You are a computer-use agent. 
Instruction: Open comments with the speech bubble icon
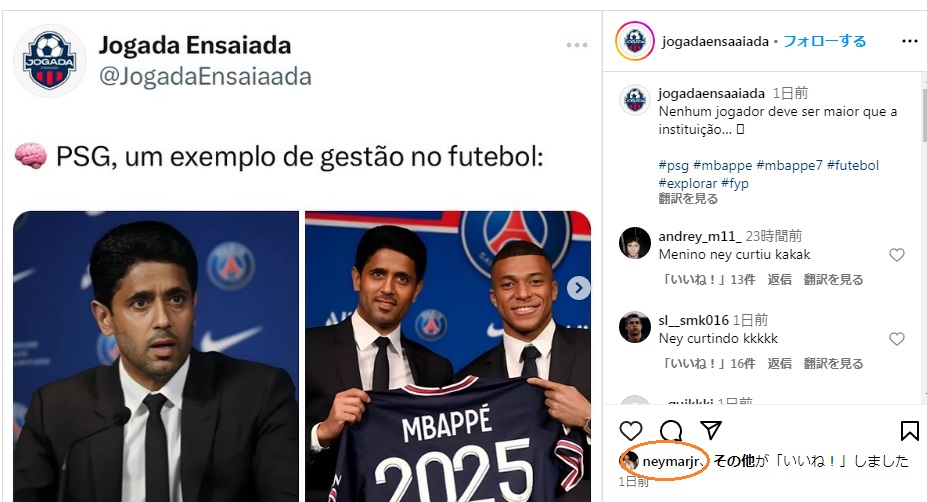(671, 431)
